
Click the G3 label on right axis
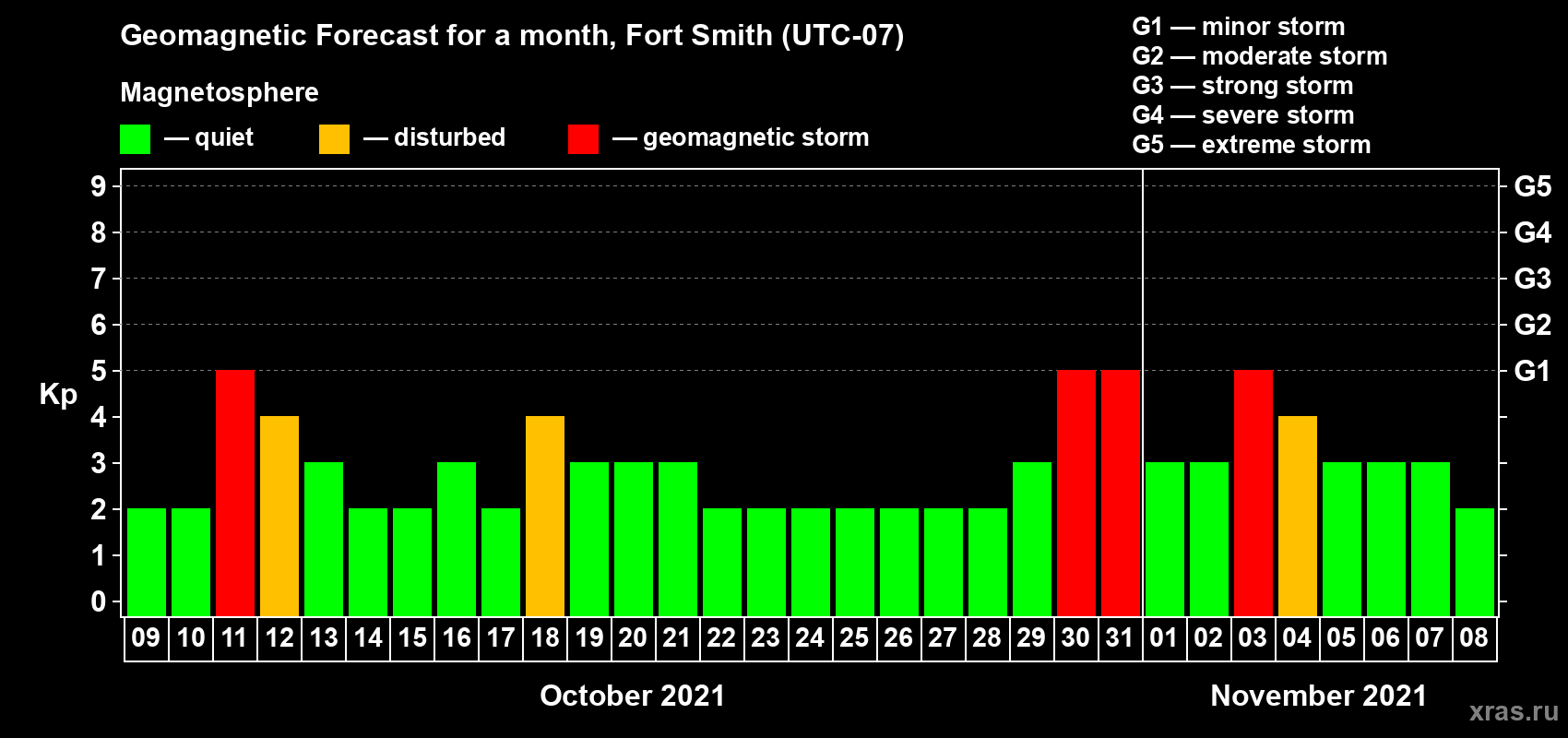[x=1532, y=279]
